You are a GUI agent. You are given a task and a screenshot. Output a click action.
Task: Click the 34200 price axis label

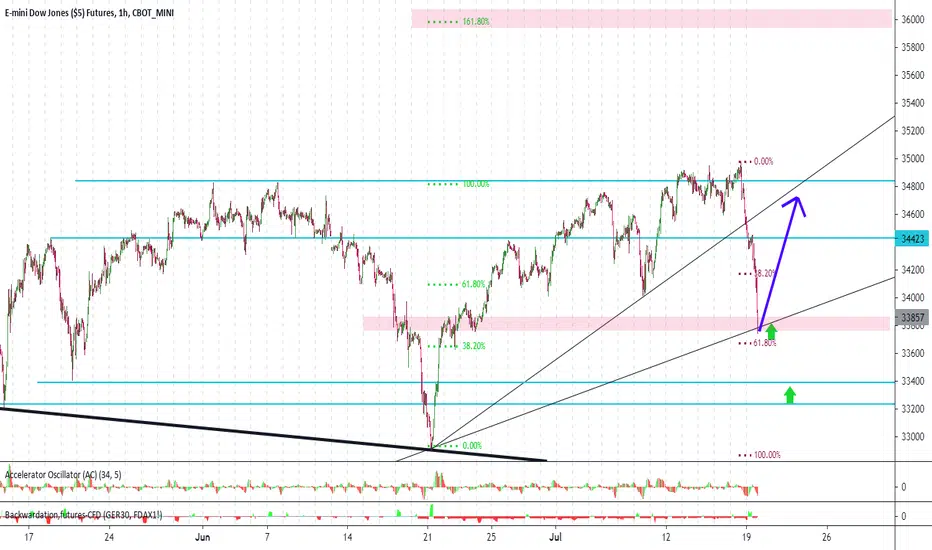[x=912, y=269]
